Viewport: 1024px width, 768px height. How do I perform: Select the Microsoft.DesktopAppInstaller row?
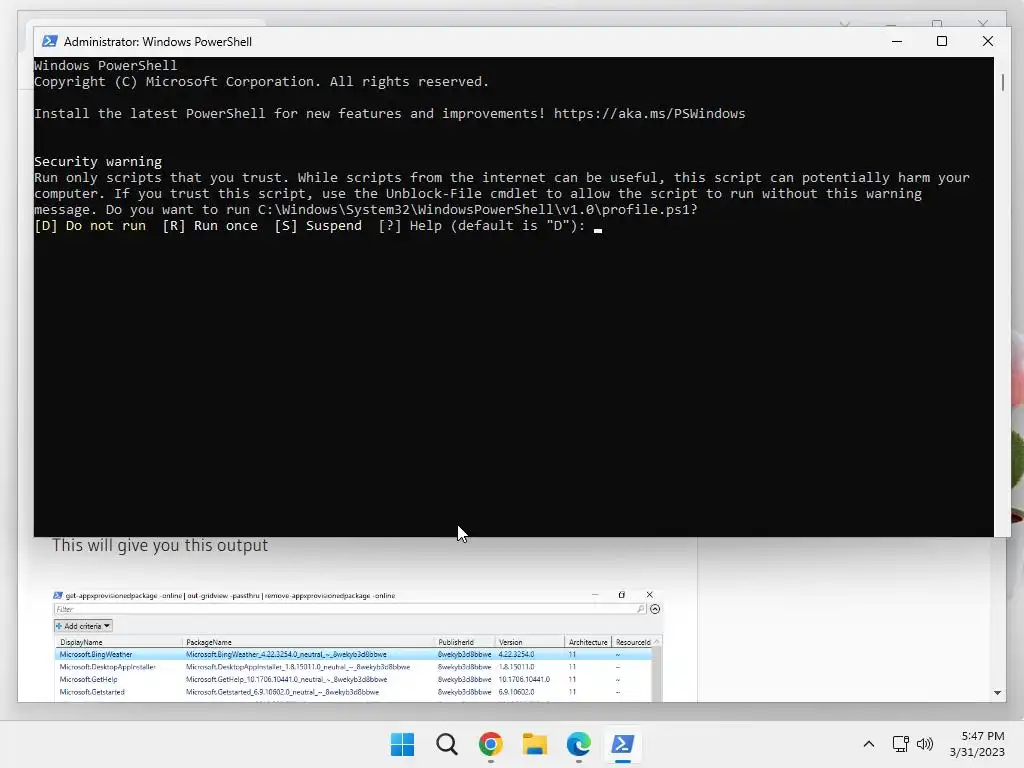353,667
